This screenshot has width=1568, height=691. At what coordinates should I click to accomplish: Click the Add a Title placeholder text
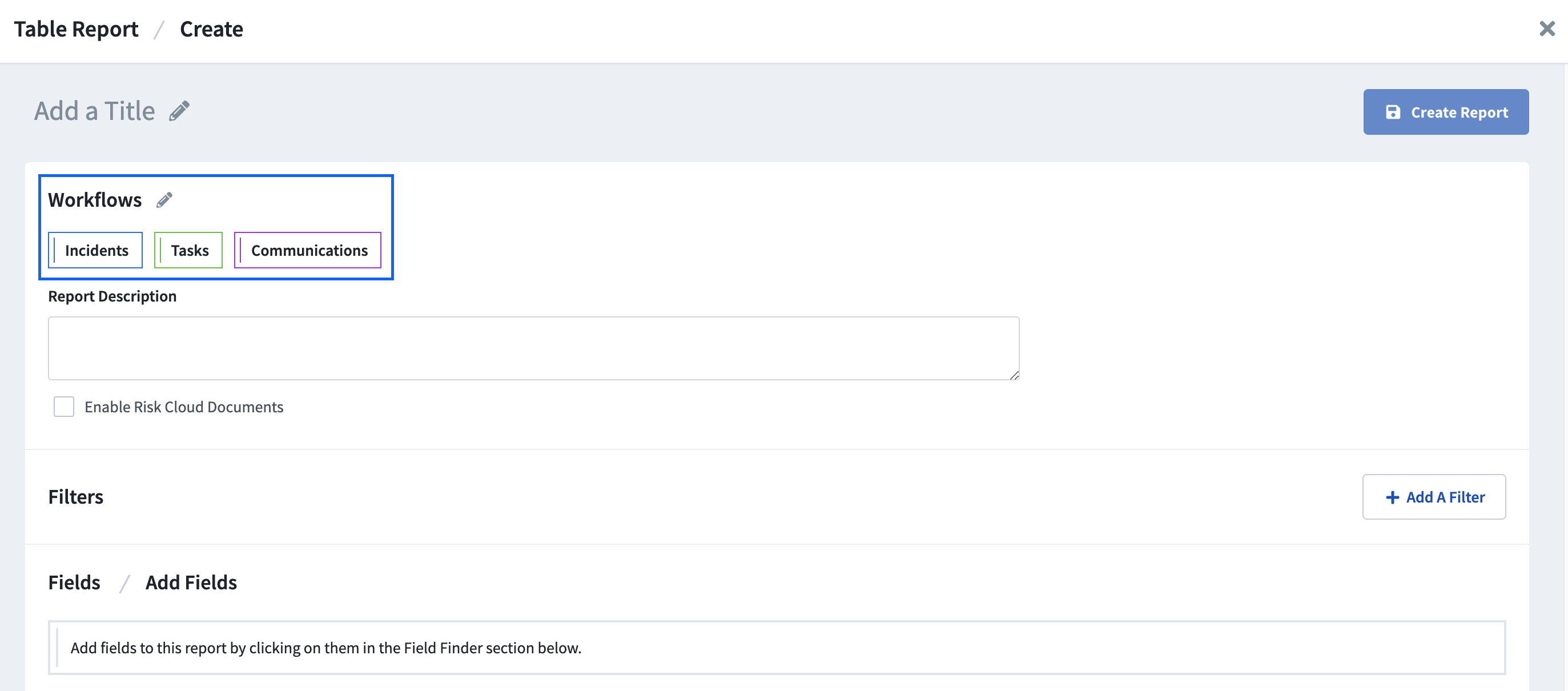[x=94, y=111]
